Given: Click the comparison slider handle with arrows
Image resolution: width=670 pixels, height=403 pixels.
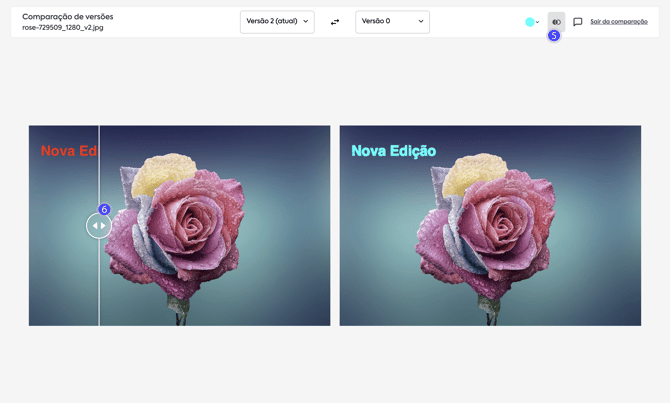Looking at the screenshot, I should click(99, 226).
